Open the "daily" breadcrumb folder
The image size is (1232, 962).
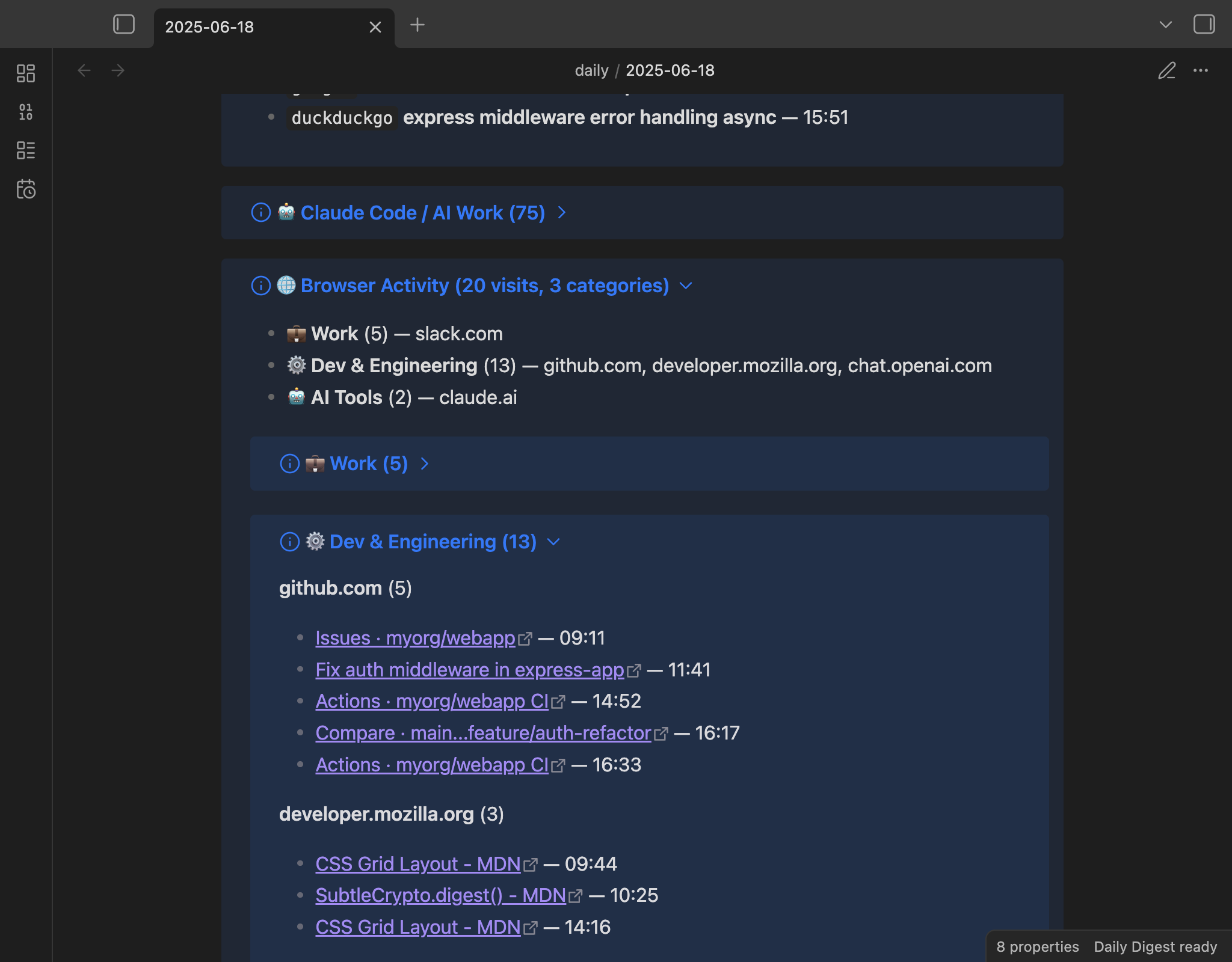(x=591, y=70)
